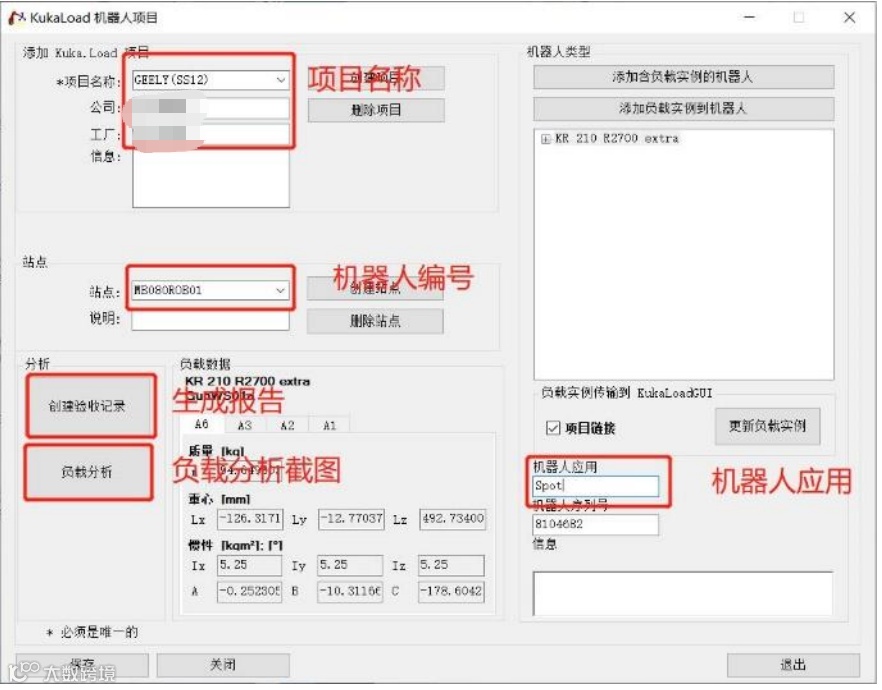The image size is (882, 690).
Task: Click 添加负载实例到机器人 button
Action: [x=683, y=109]
